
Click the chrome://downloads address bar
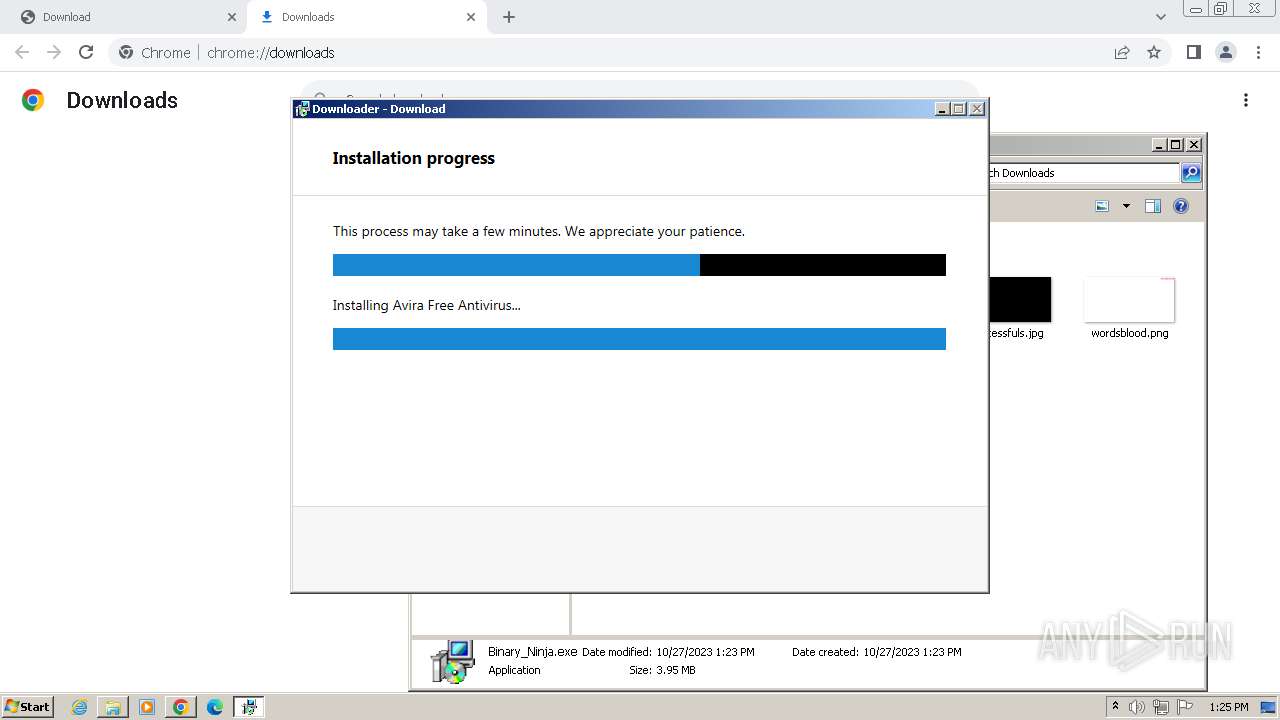pyautogui.click(x=608, y=52)
